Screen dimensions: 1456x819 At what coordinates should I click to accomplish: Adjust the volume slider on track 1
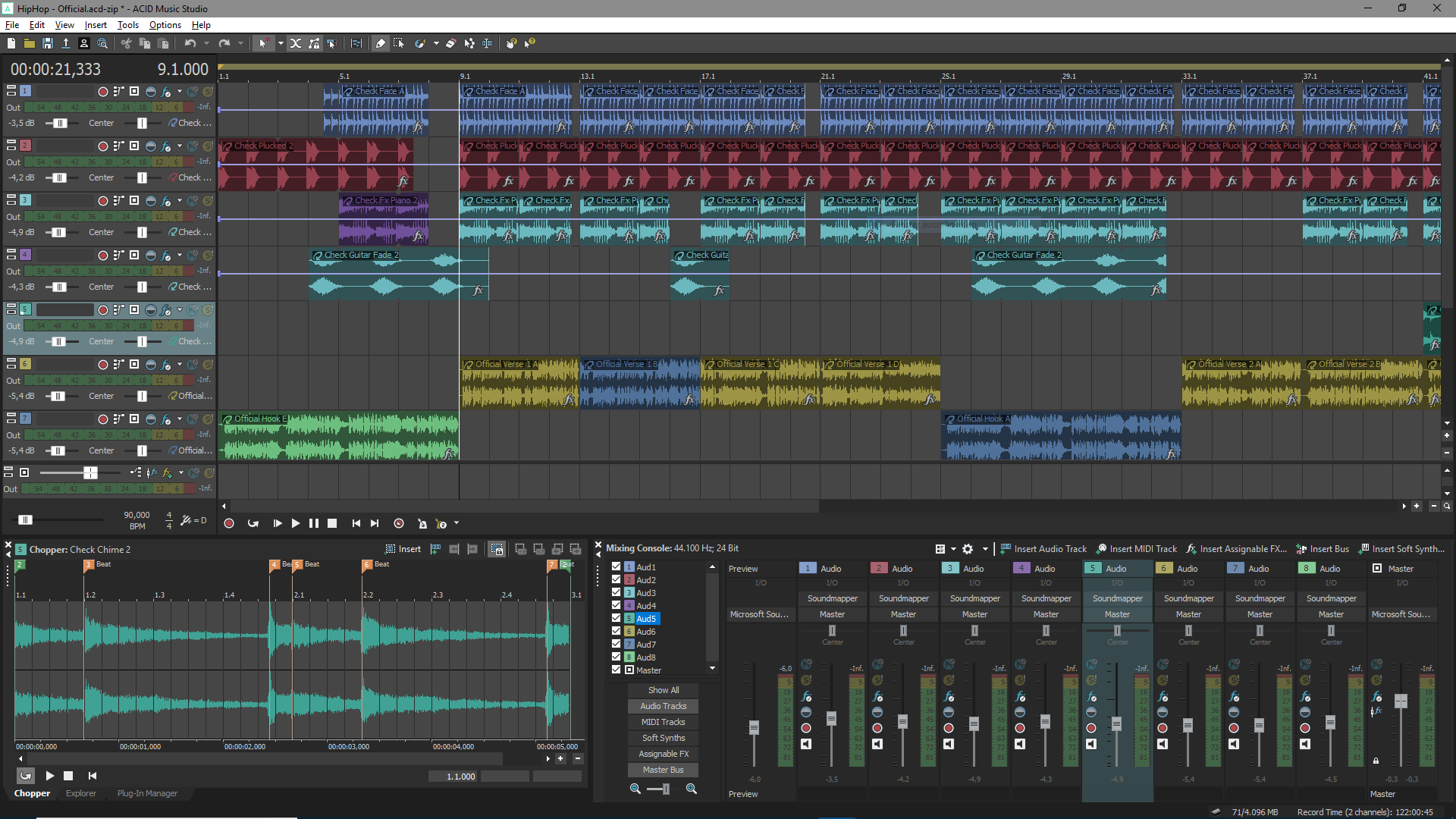coord(61,122)
